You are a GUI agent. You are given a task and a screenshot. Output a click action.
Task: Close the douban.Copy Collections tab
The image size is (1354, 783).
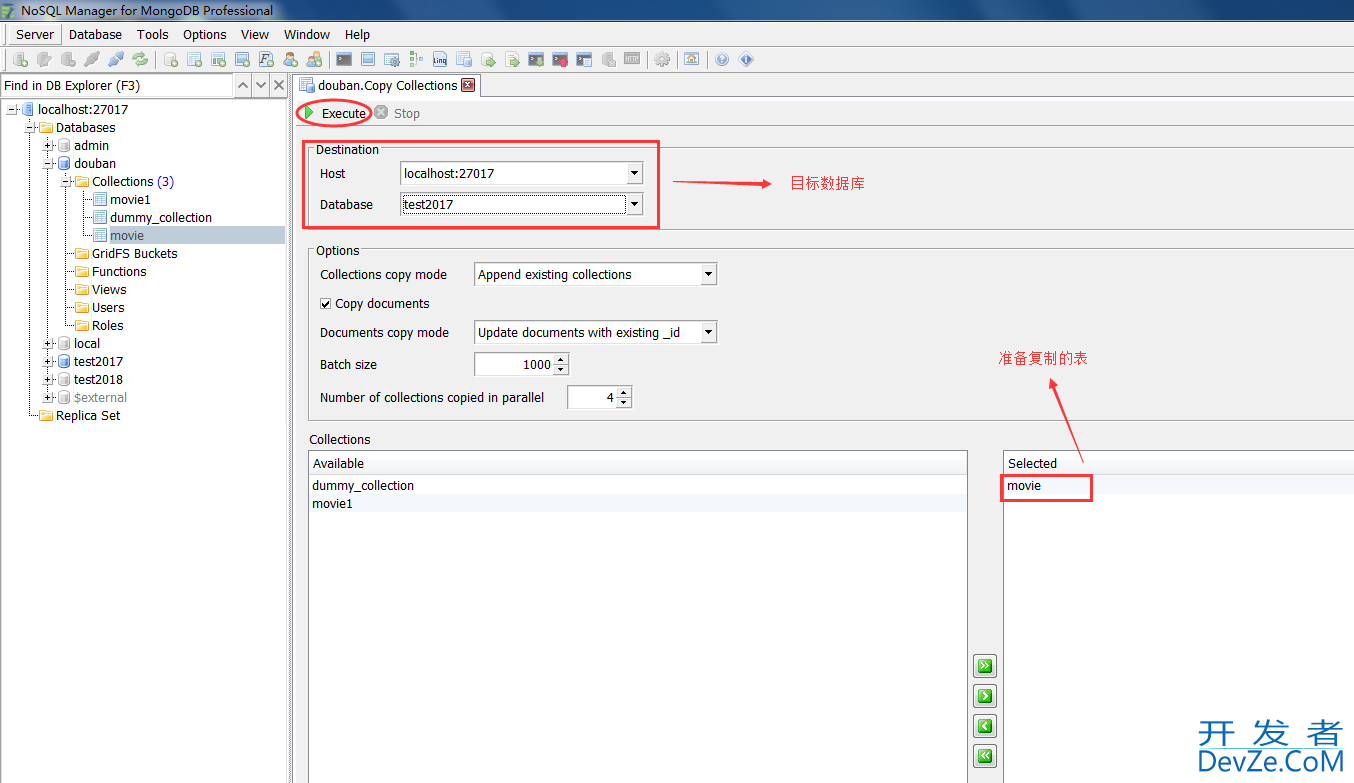[x=467, y=85]
